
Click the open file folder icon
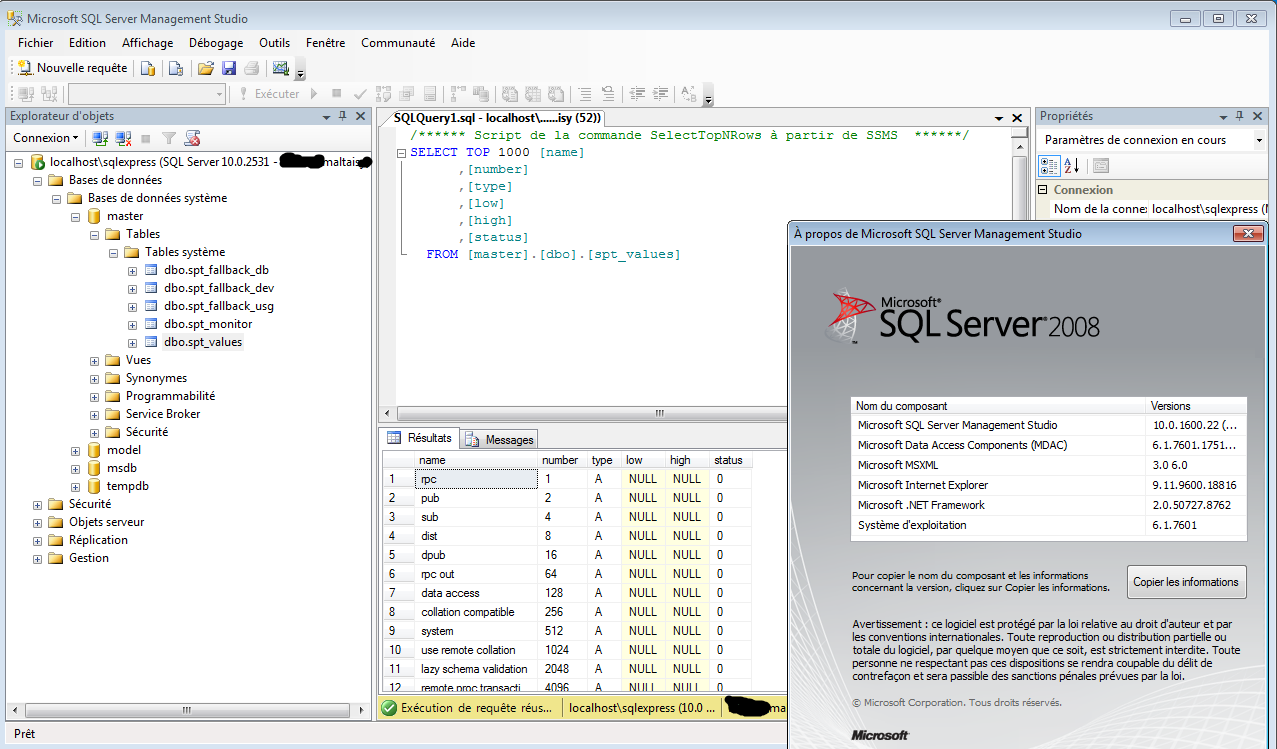tap(205, 68)
